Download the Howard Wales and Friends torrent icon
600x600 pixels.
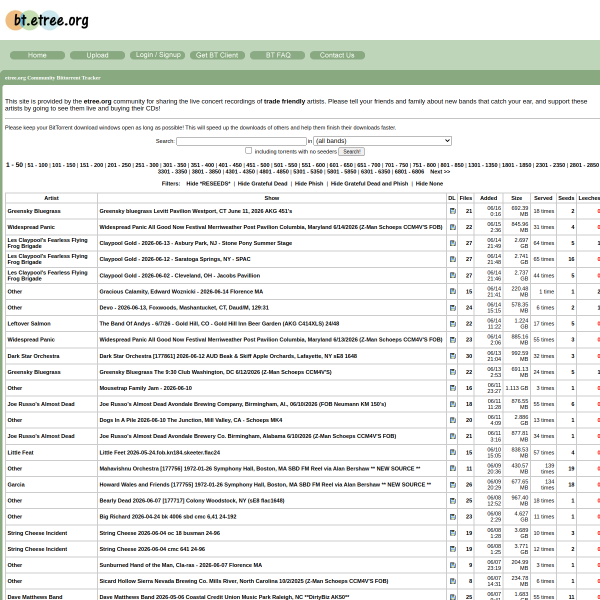point(453,485)
